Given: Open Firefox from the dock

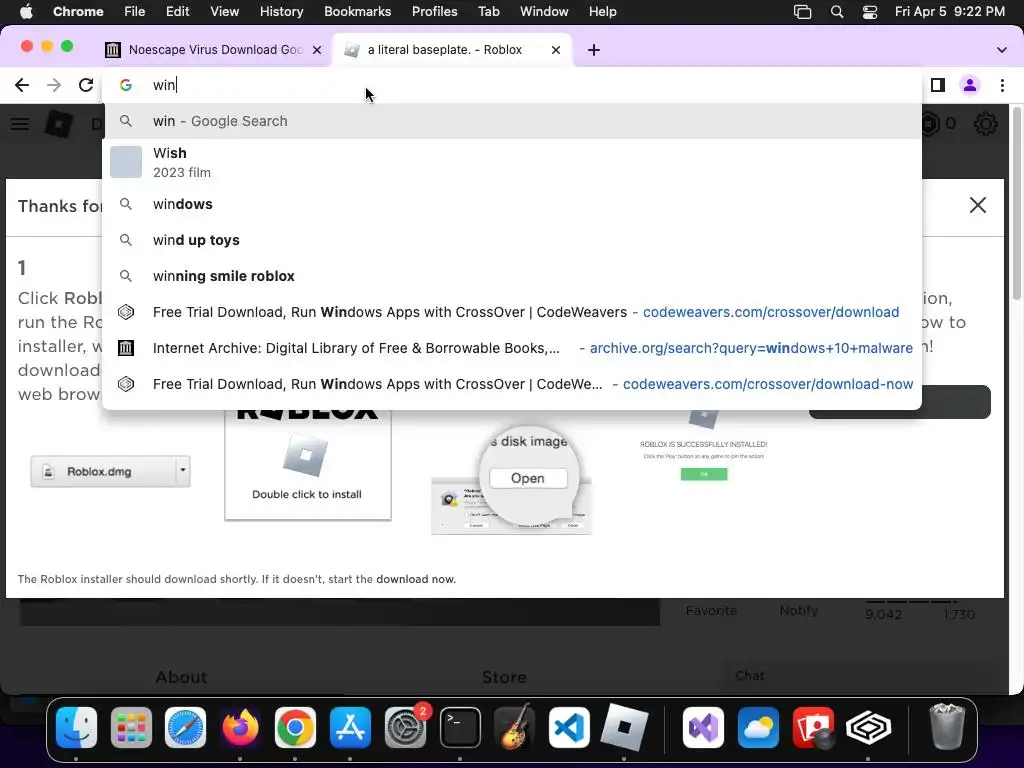Looking at the screenshot, I should point(240,727).
